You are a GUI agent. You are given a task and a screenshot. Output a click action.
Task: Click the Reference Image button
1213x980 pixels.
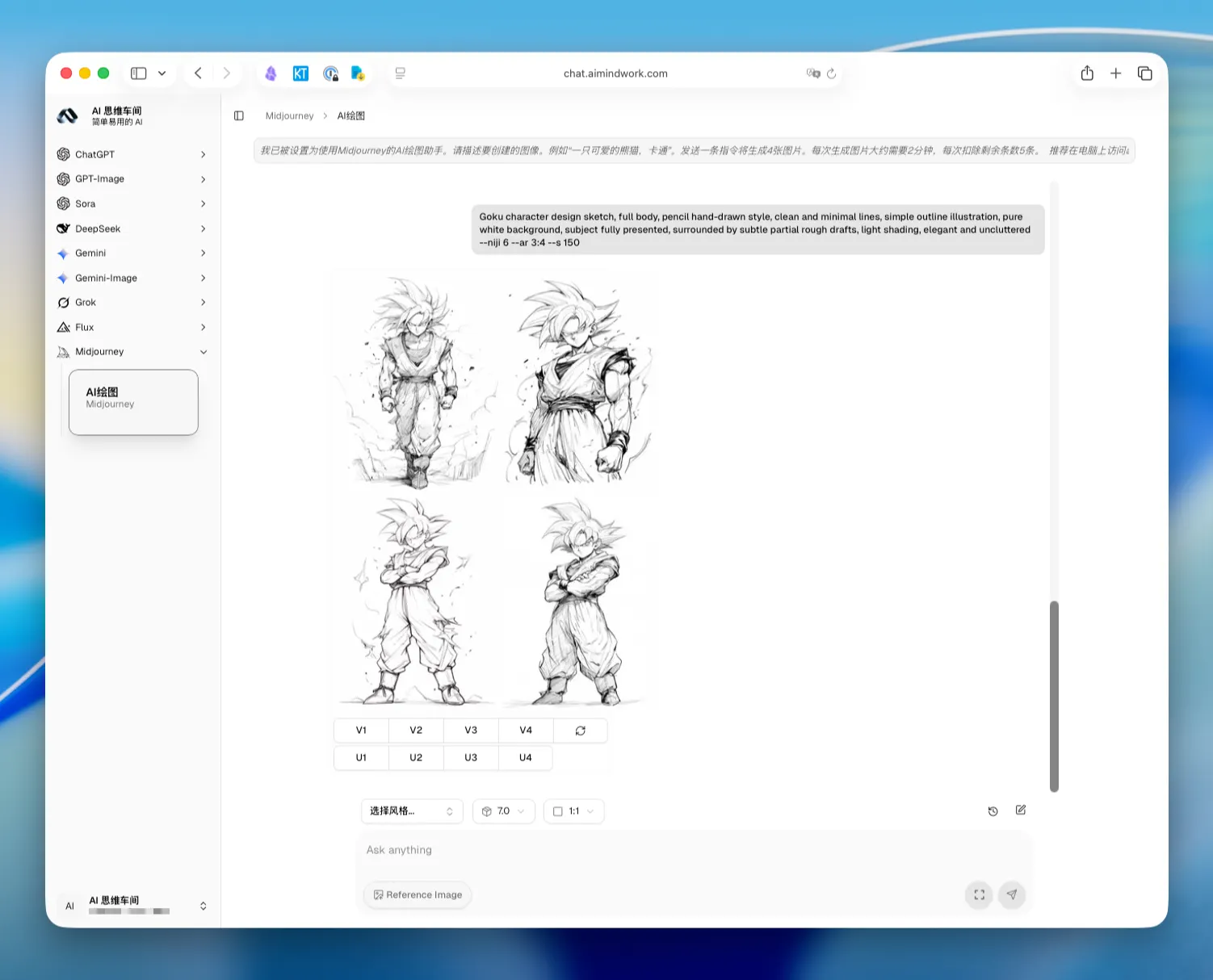418,894
